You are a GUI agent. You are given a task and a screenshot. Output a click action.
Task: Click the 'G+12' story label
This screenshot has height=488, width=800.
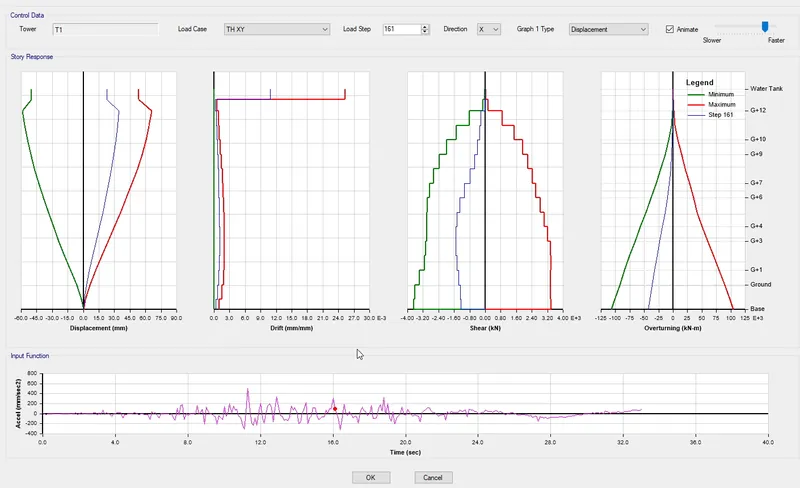[x=758, y=110]
